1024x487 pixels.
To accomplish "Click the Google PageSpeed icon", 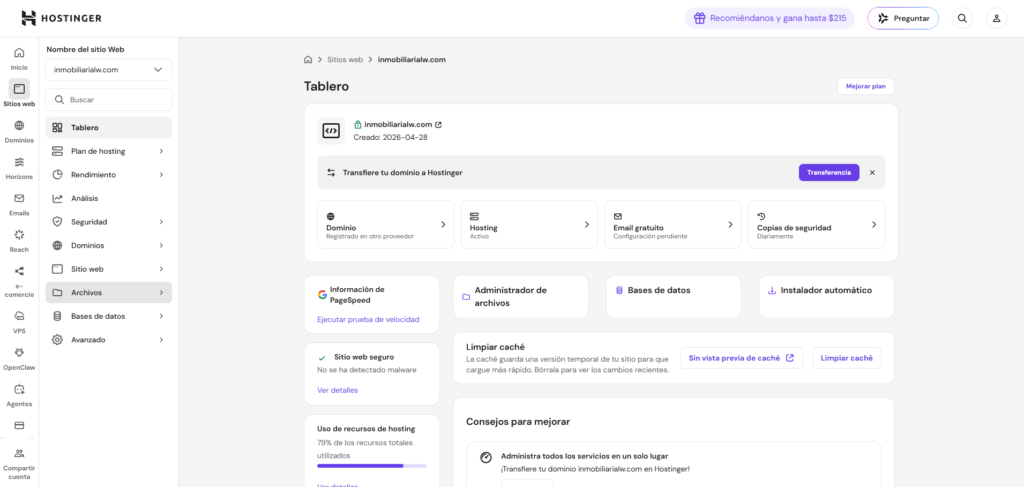I will [x=323, y=294].
